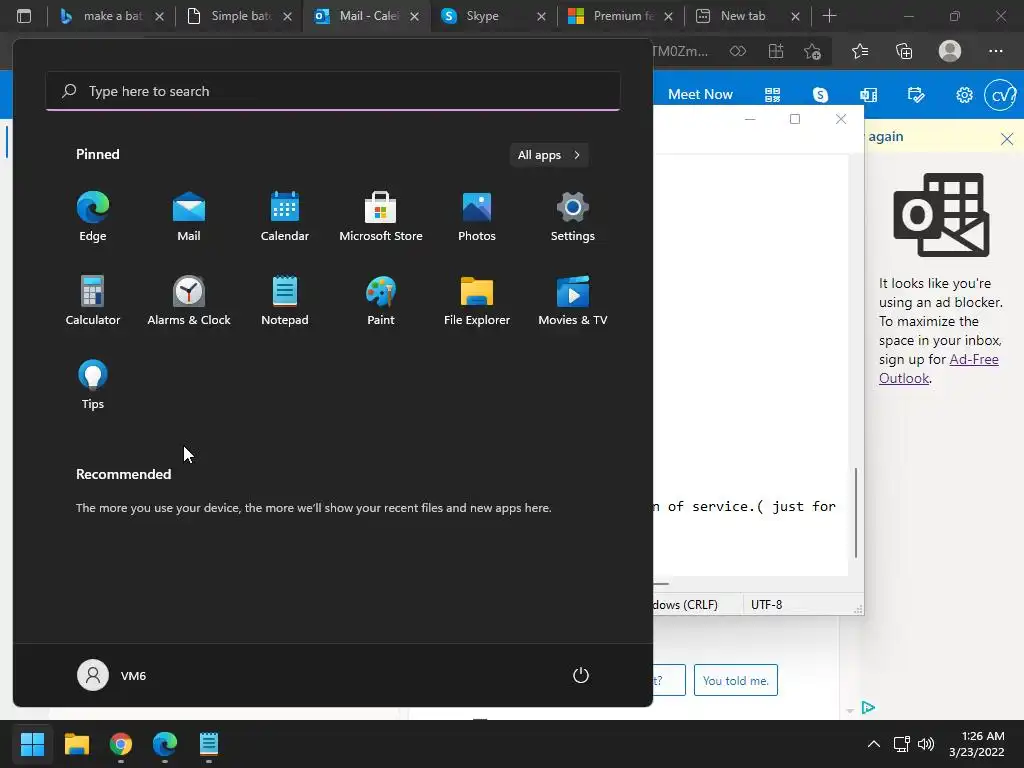Follow the Ad-Free Outlook link
This screenshot has width=1024, height=768.
tap(938, 368)
